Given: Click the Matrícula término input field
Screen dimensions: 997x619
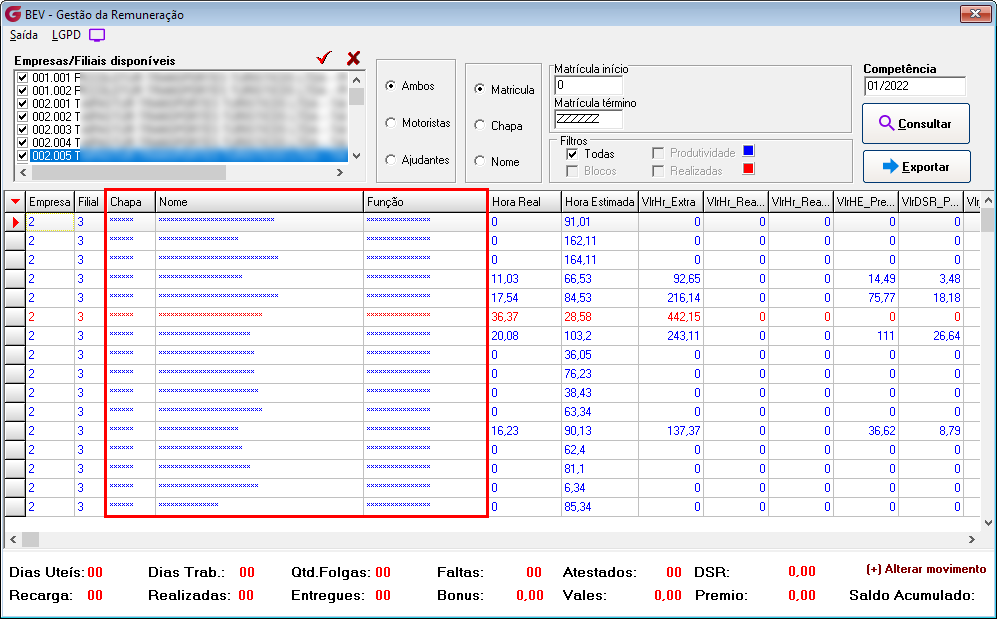Looking at the screenshot, I should [x=588, y=119].
